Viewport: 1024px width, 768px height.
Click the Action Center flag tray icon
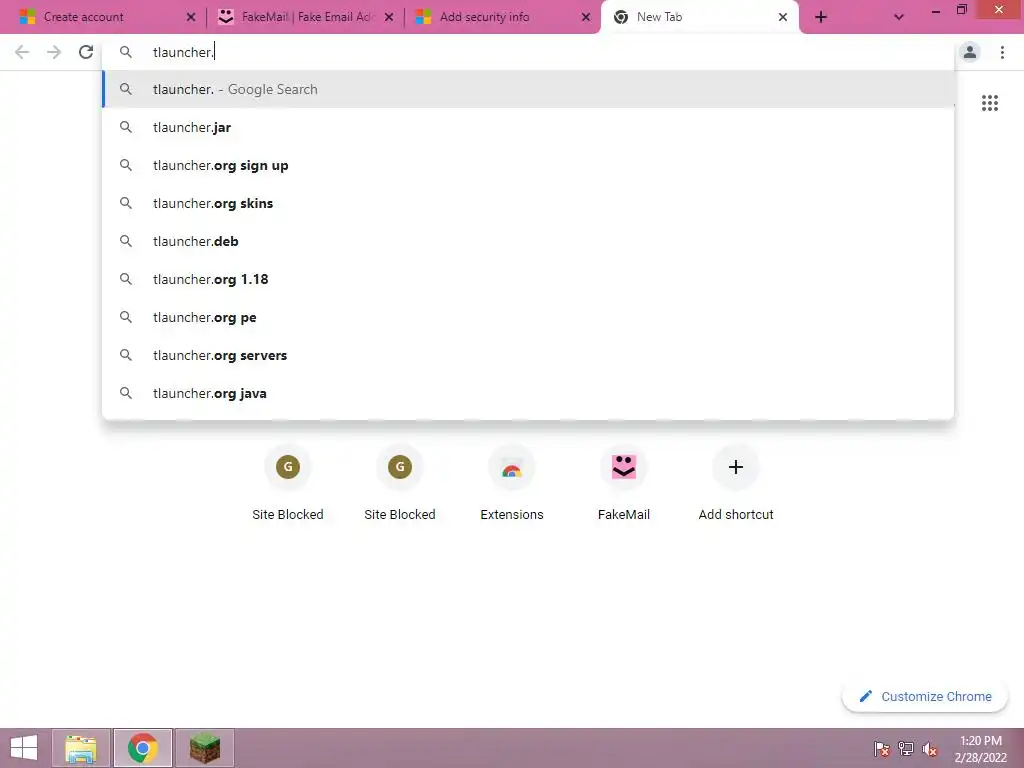tap(882, 748)
